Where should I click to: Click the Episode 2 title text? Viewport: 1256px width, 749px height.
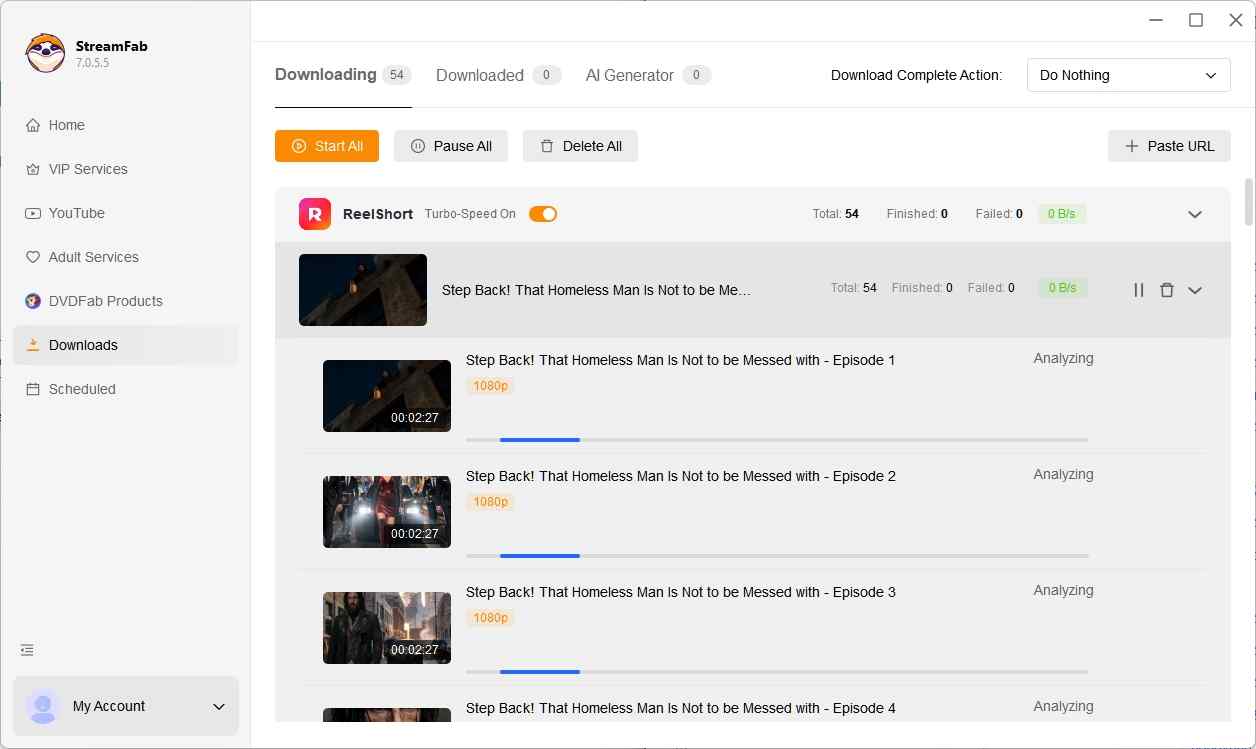pyautogui.click(x=681, y=476)
